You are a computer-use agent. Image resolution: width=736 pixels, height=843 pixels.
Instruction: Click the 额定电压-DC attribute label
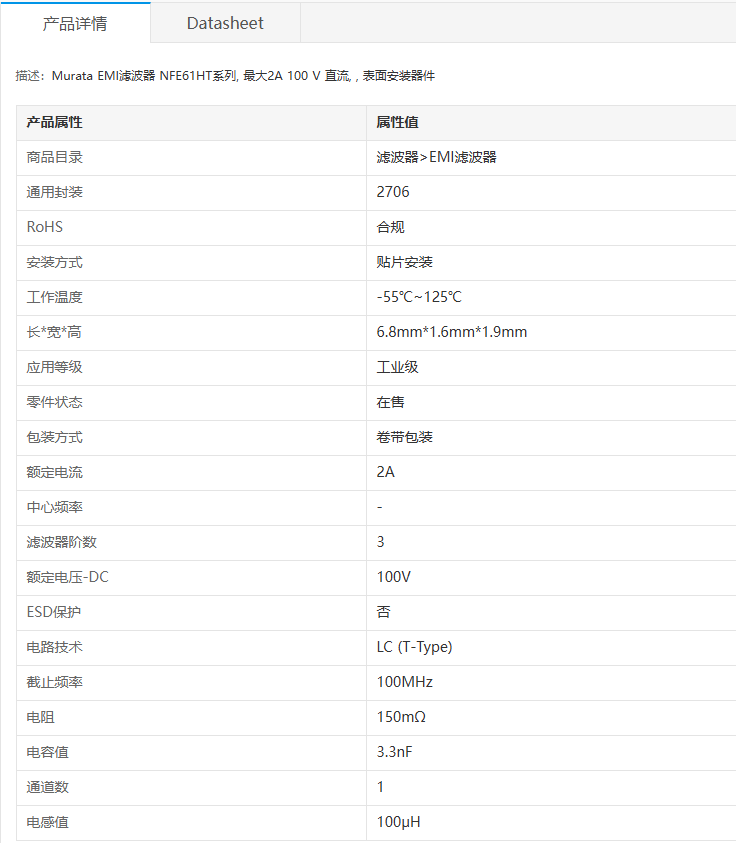tap(67, 577)
